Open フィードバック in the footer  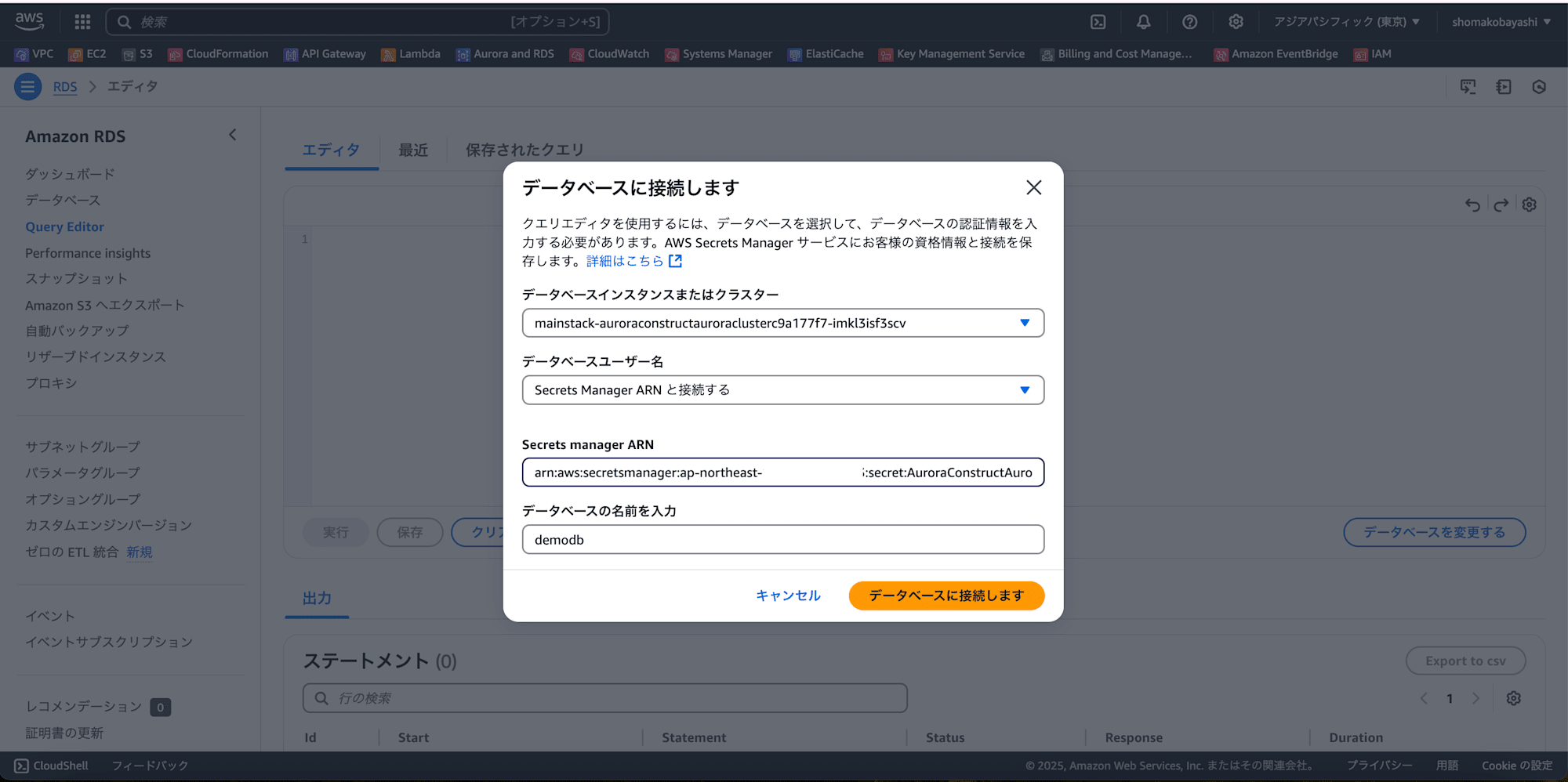tap(150, 766)
